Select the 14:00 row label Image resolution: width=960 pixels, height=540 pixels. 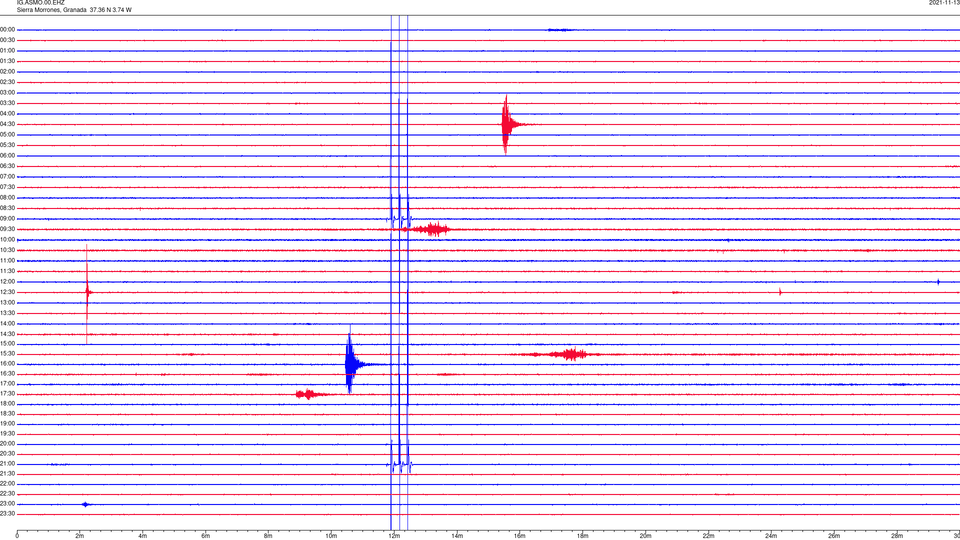pos(8,323)
